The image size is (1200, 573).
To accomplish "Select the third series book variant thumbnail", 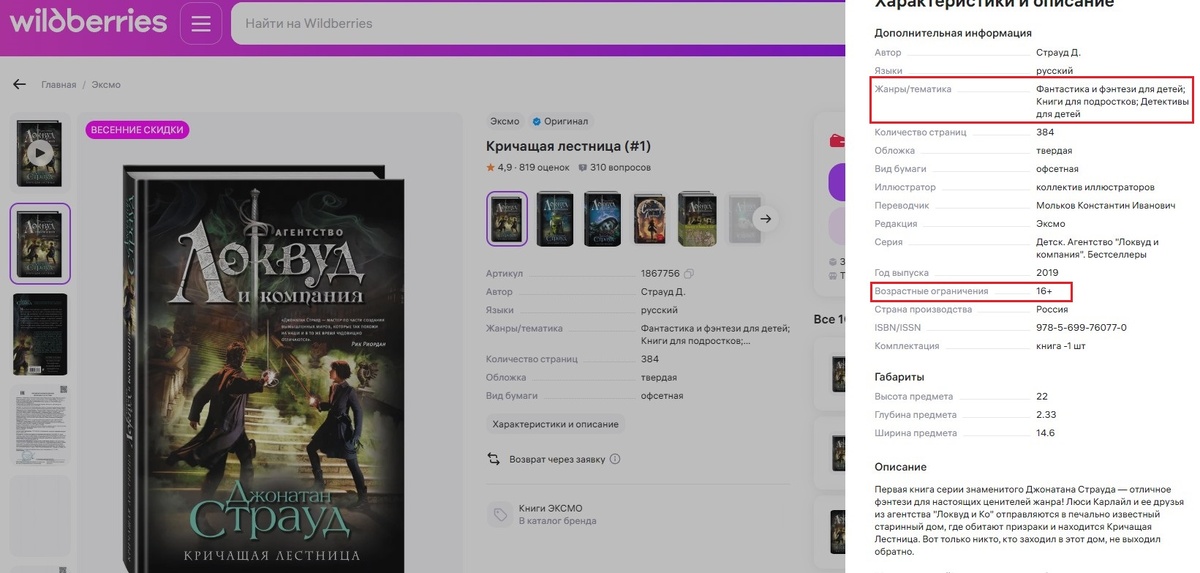I will pyautogui.click(x=602, y=218).
